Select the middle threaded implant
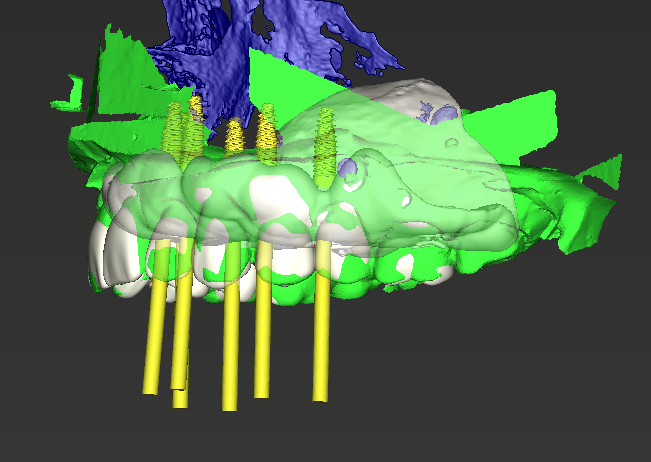 coord(235,138)
